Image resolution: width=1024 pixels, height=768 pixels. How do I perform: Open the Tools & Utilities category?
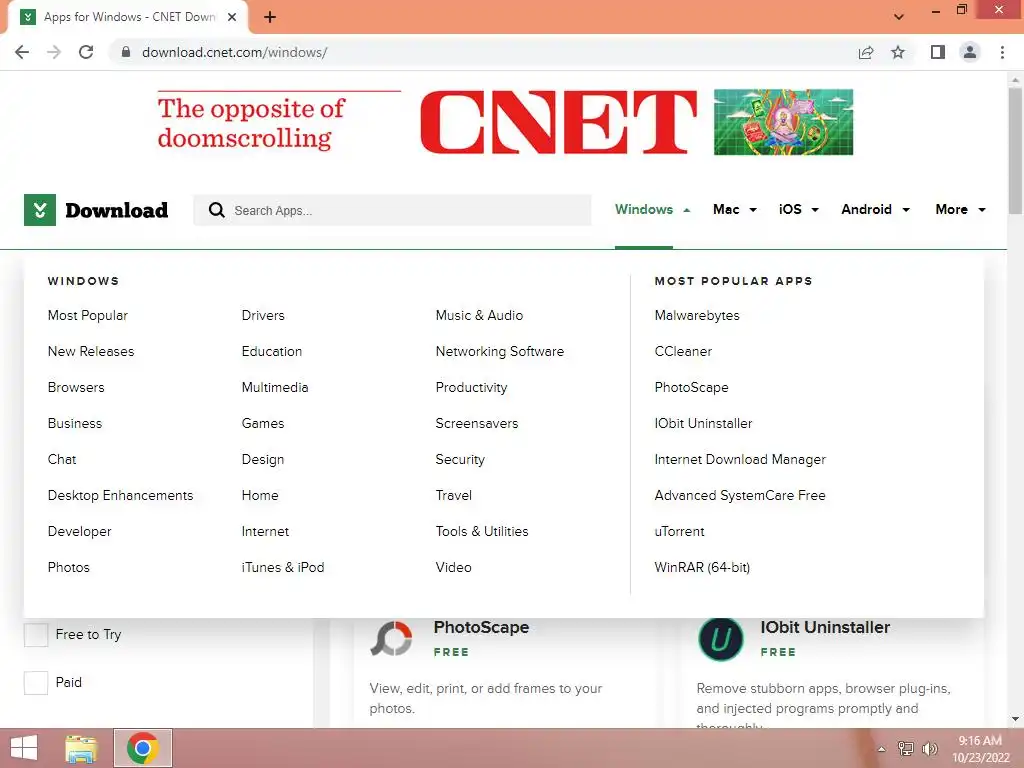point(482,532)
